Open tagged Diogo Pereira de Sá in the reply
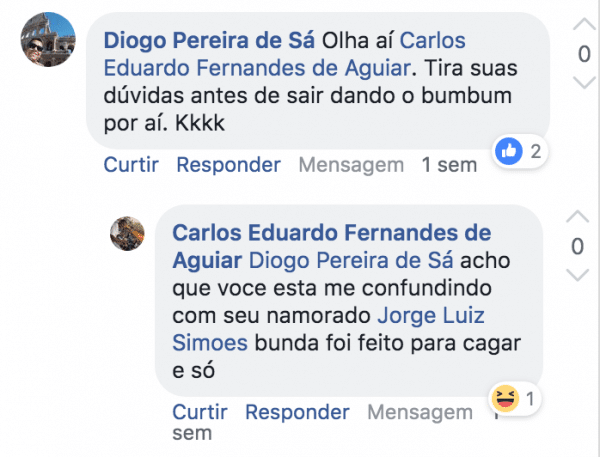This screenshot has height=457, width=600. pyautogui.click(x=351, y=261)
